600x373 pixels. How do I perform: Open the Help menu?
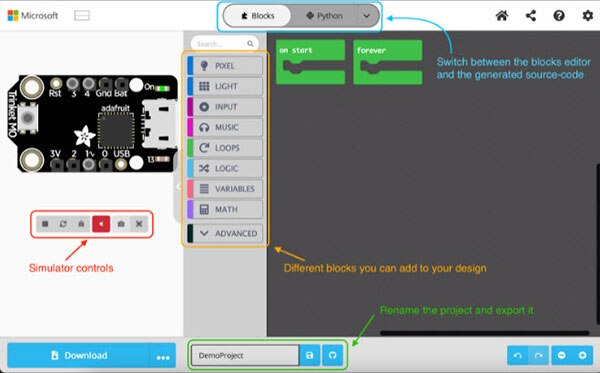[x=559, y=16]
